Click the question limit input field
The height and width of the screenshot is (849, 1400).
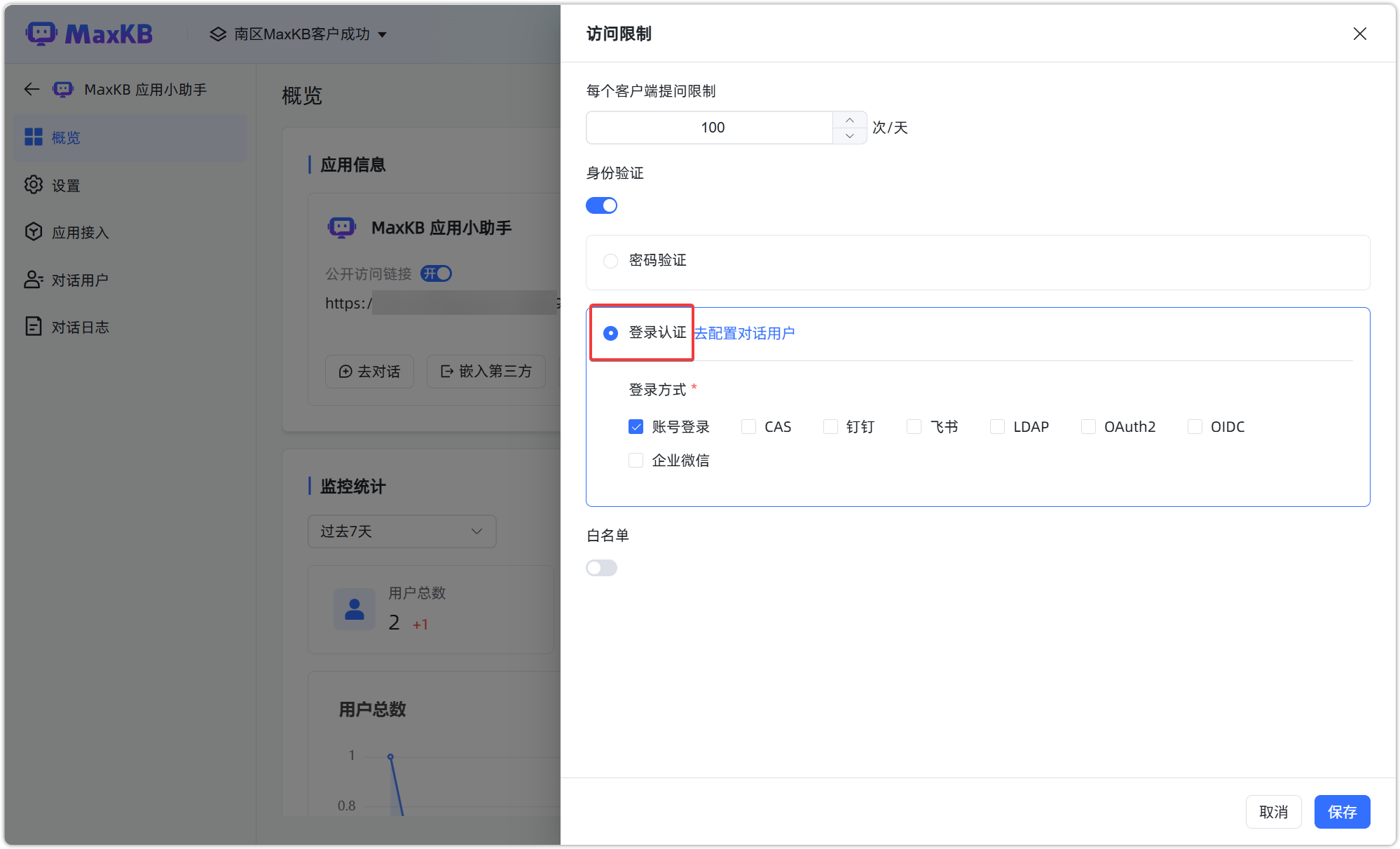pos(711,128)
